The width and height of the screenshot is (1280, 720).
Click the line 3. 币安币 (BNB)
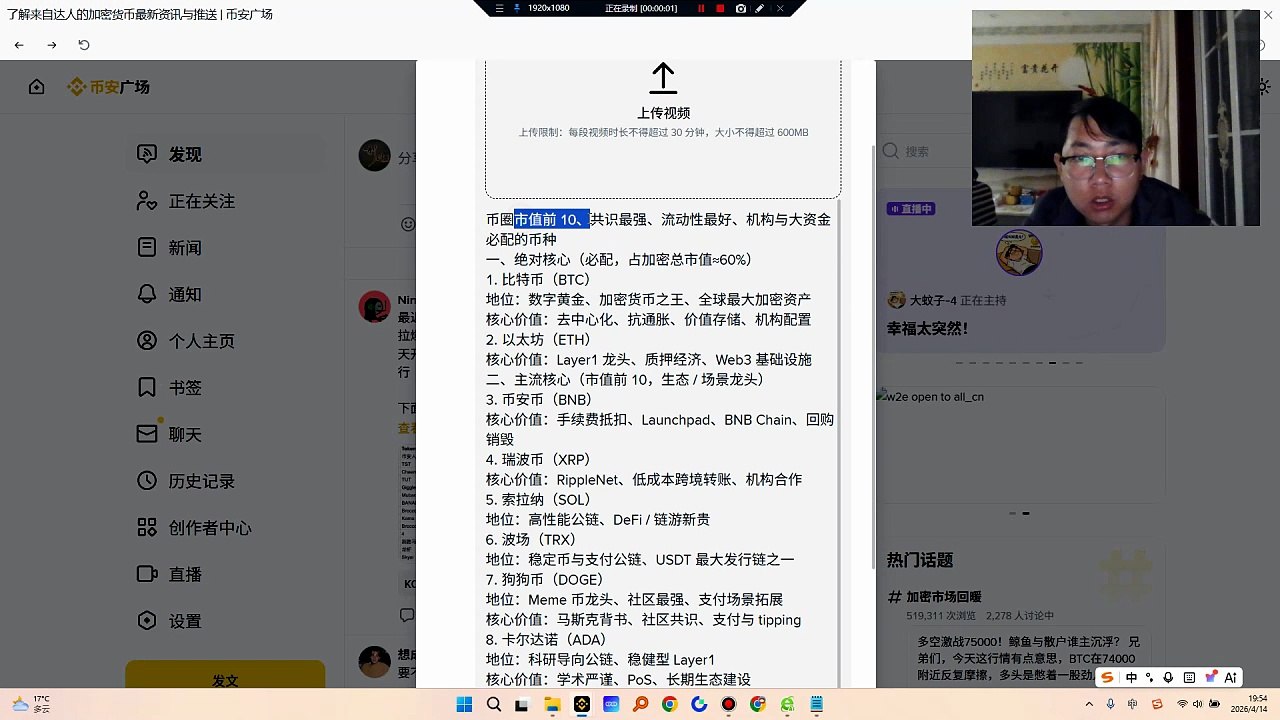[539, 399]
